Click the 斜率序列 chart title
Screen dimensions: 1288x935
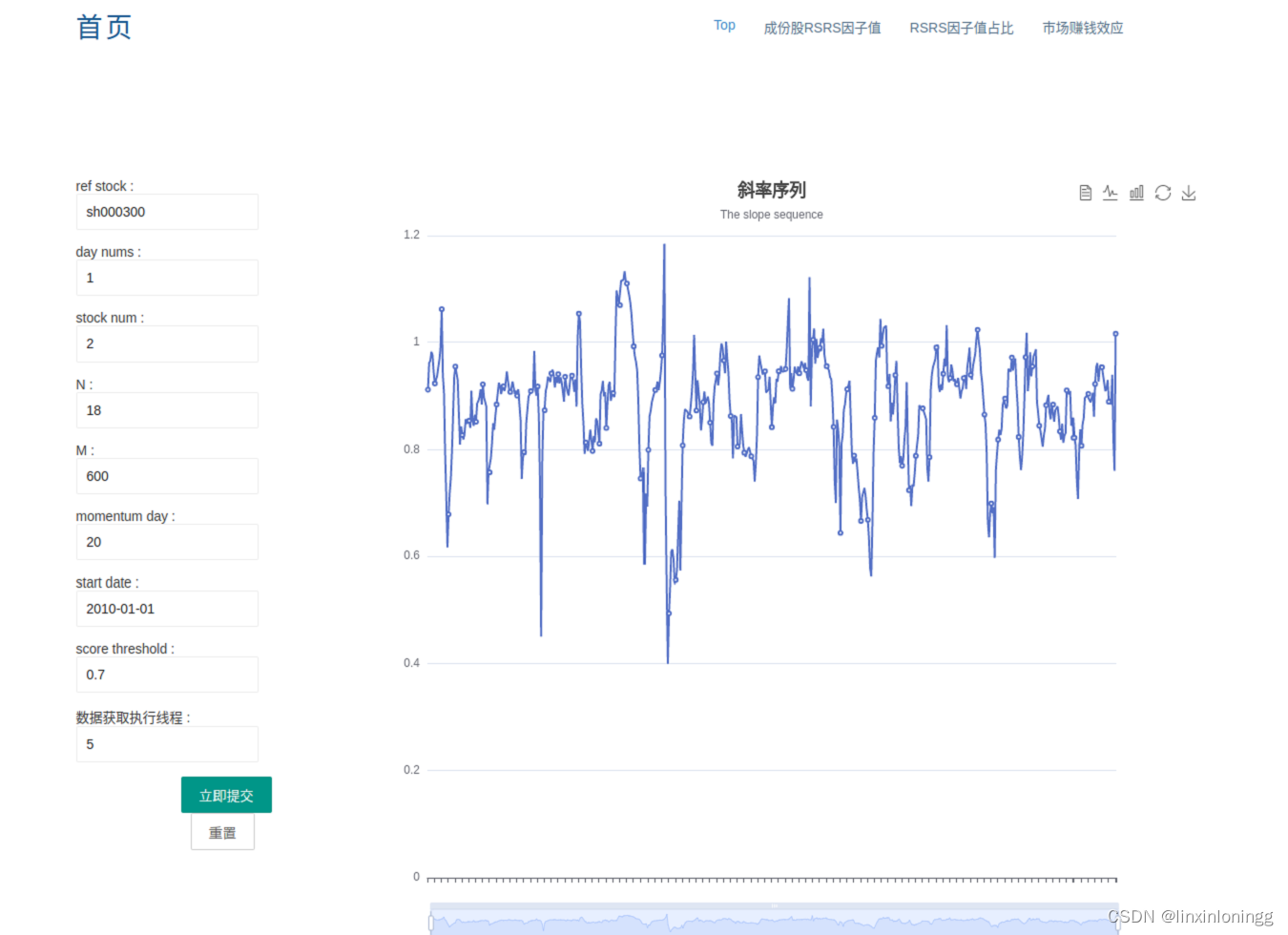click(x=772, y=190)
